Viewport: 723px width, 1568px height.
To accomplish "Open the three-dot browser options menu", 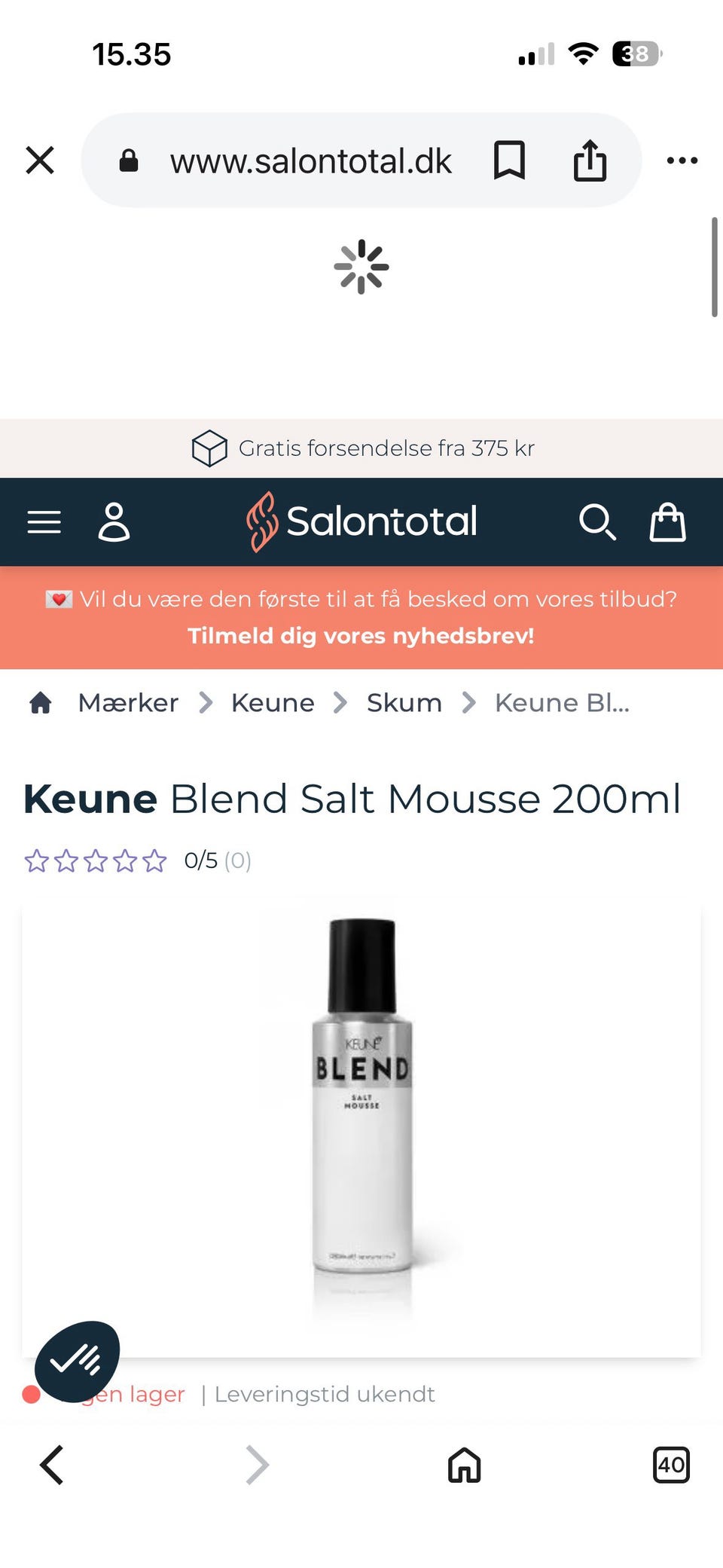I will pyautogui.click(x=682, y=160).
